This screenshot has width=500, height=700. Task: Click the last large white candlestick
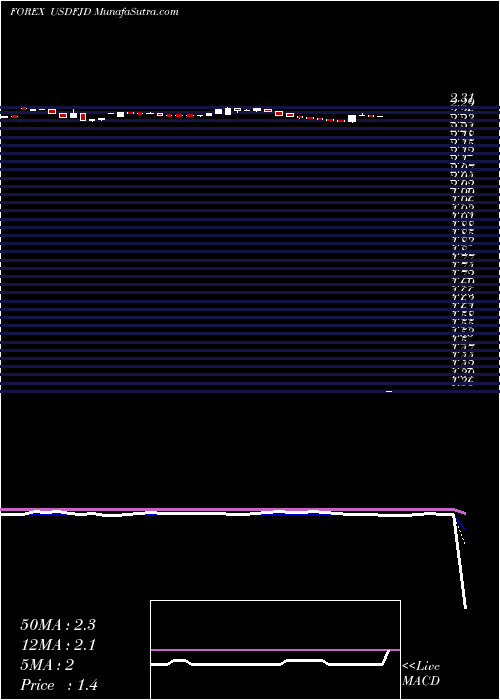click(x=352, y=118)
